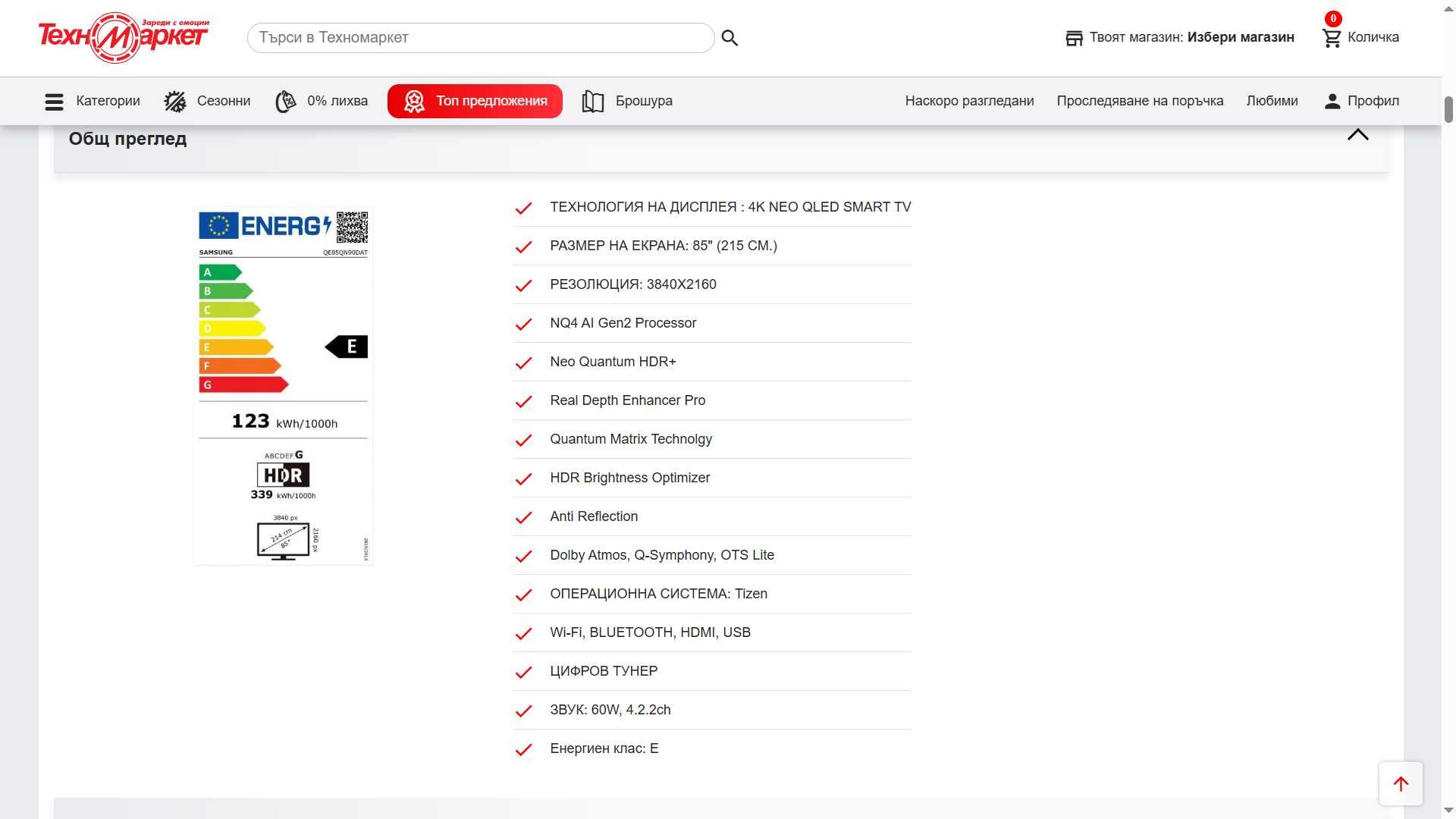
Task: Open 0% лихва offers
Action: tap(337, 101)
